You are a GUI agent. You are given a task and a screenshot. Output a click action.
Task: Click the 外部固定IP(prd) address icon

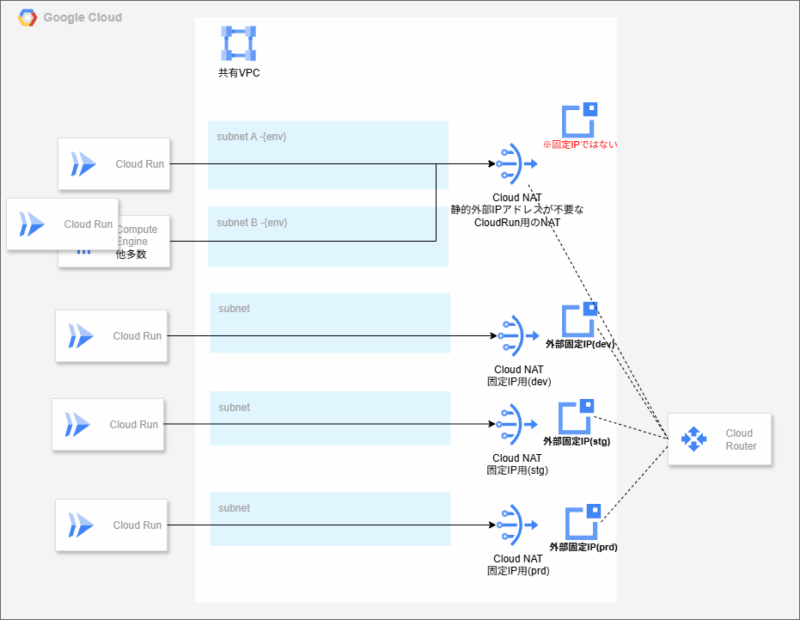click(x=583, y=522)
